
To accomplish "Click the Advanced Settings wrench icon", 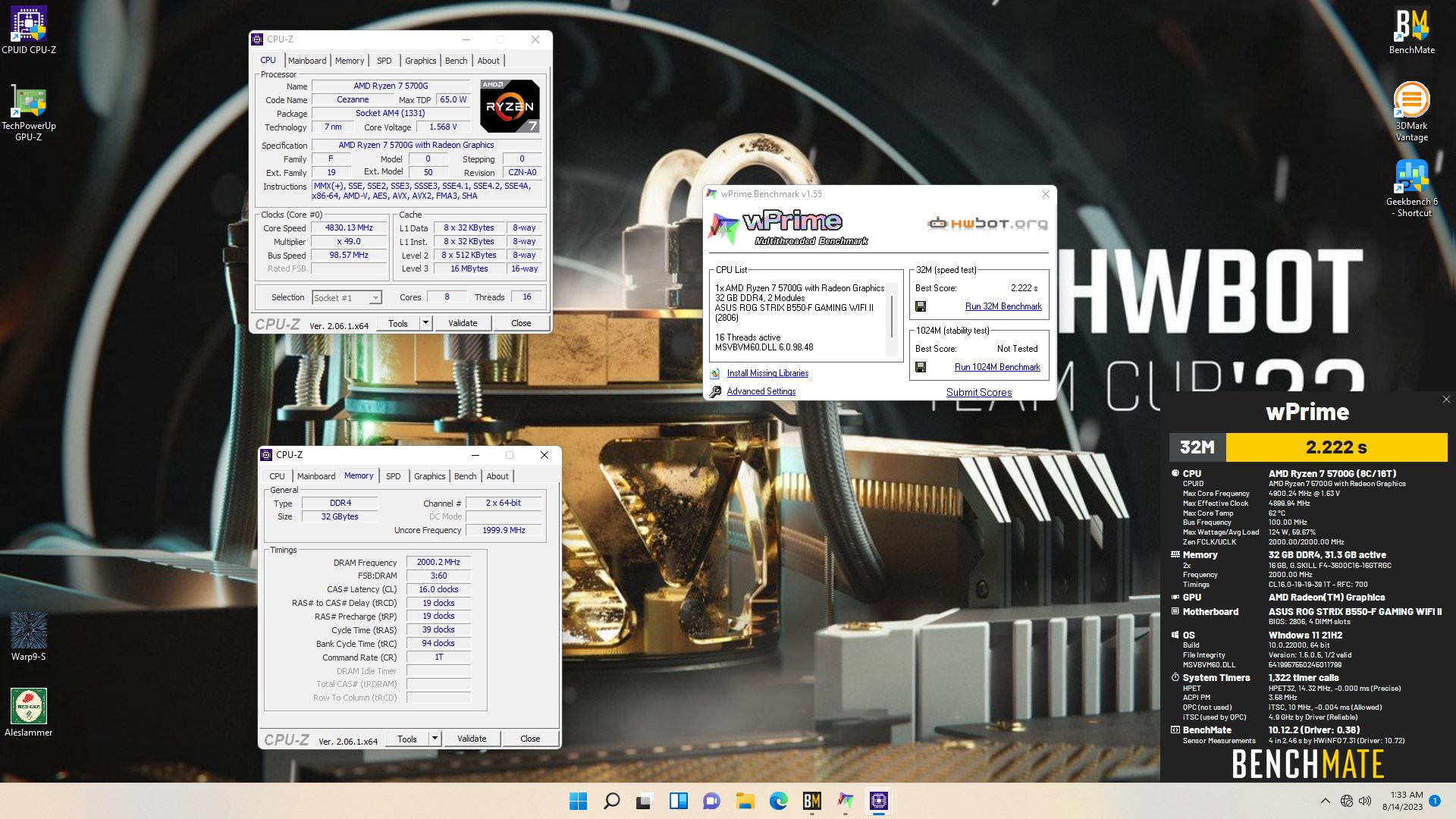I will pyautogui.click(x=714, y=391).
